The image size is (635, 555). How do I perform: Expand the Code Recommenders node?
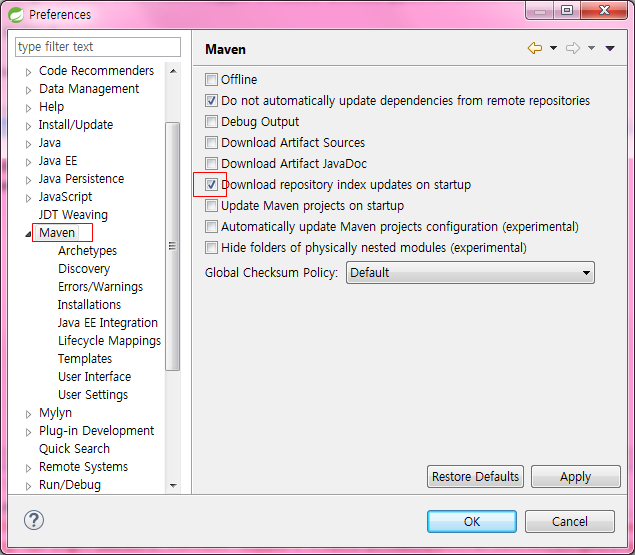(28, 72)
